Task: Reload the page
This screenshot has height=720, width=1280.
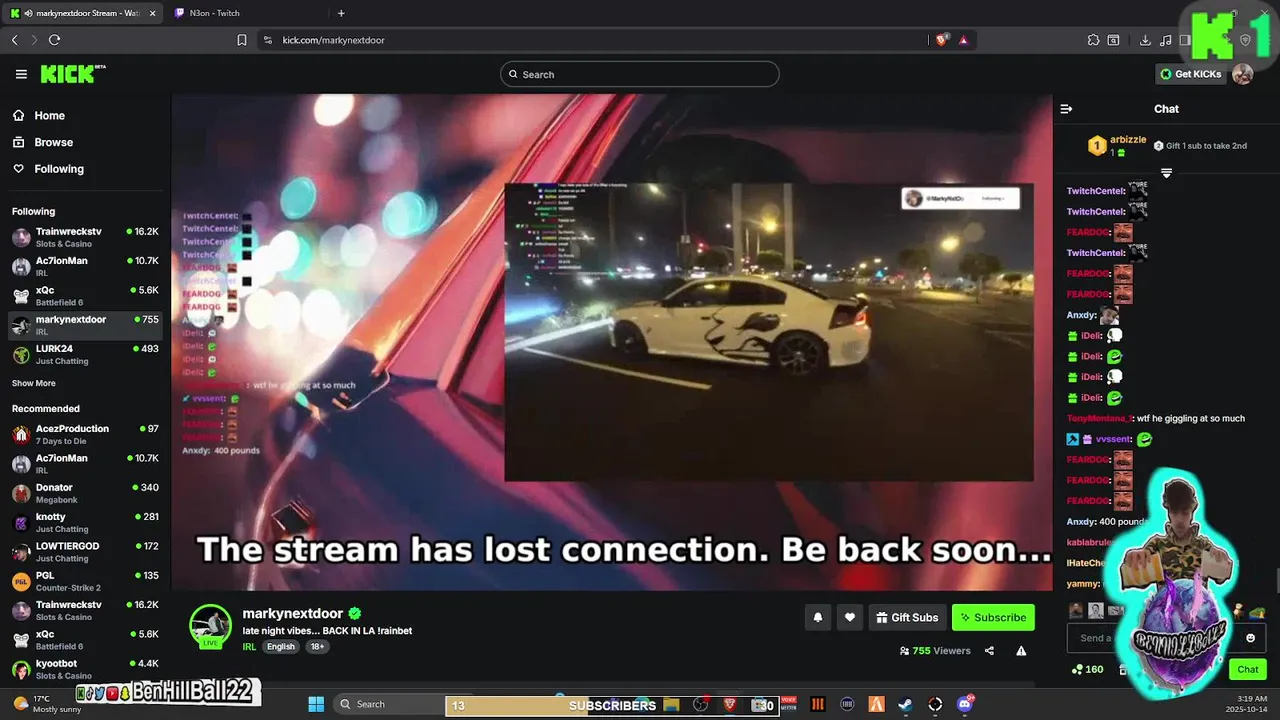Action: pyautogui.click(x=54, y=40)
